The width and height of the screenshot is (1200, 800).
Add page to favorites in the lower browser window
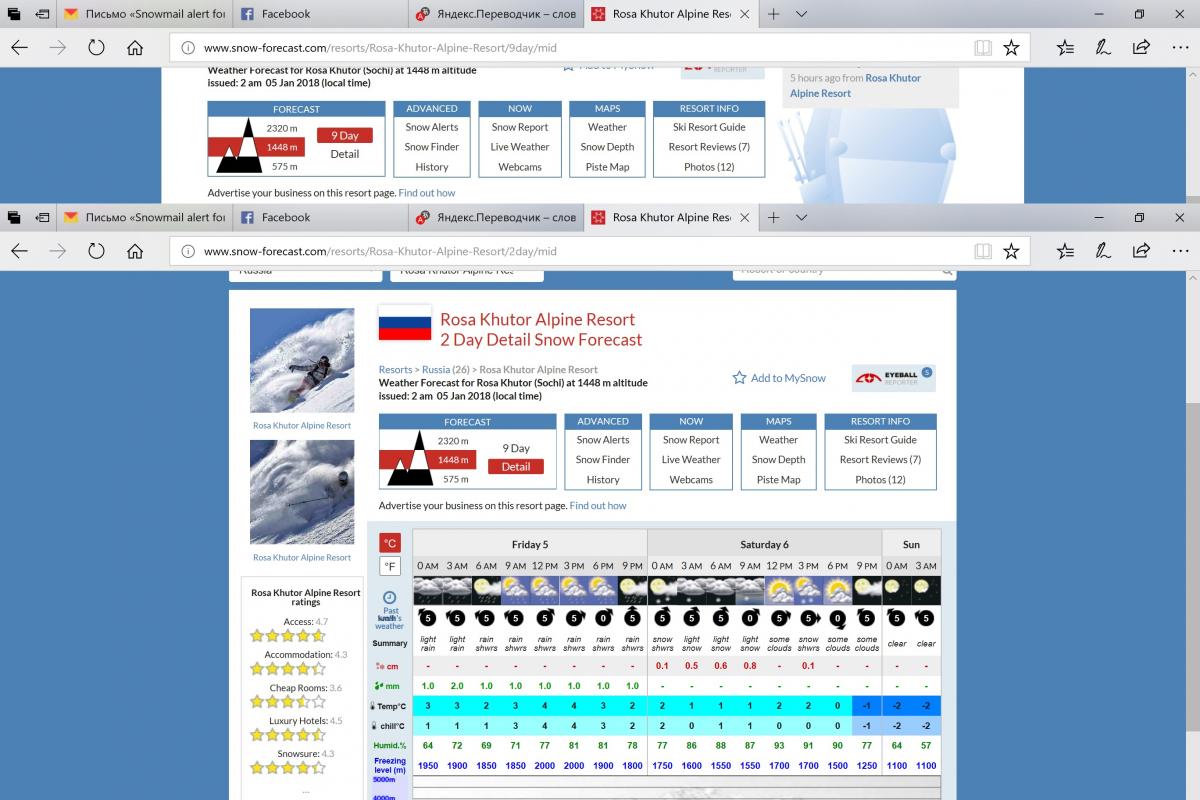click(x=1011, y=250)
